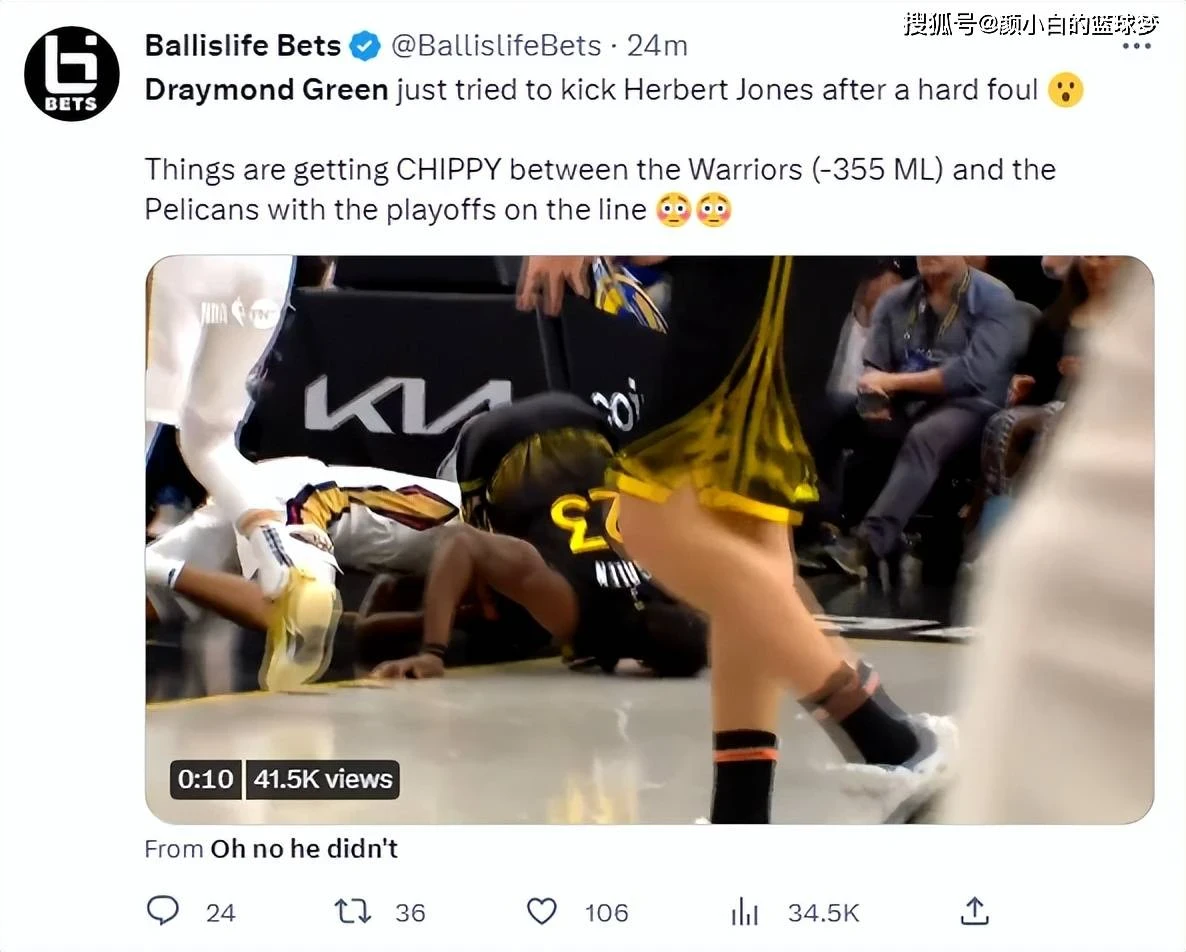Click the 106 likes count
Viewport: 1186px width, 952px height.
607,913
